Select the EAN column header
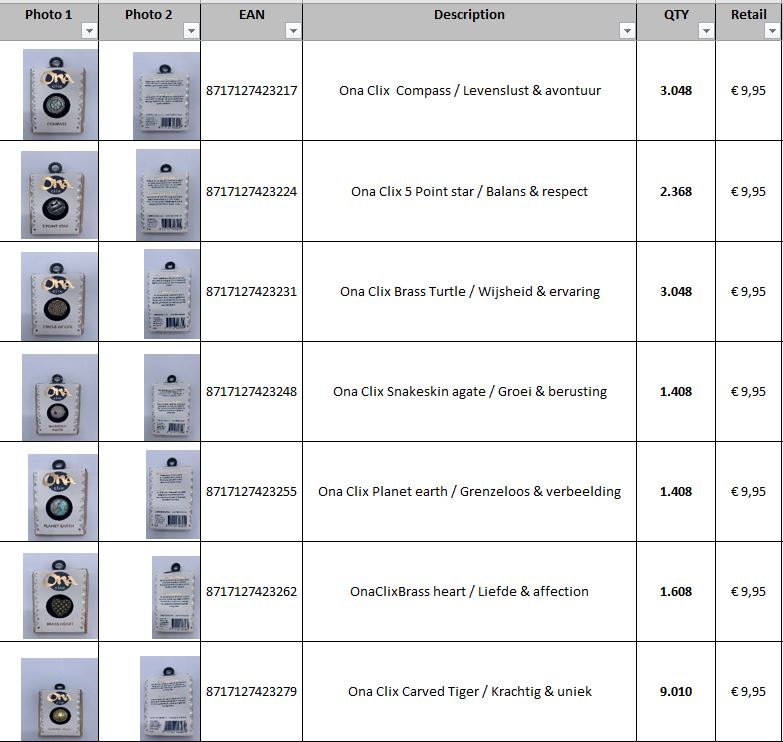The height and width of the screenshot is (742, 783). pos(252,21)
